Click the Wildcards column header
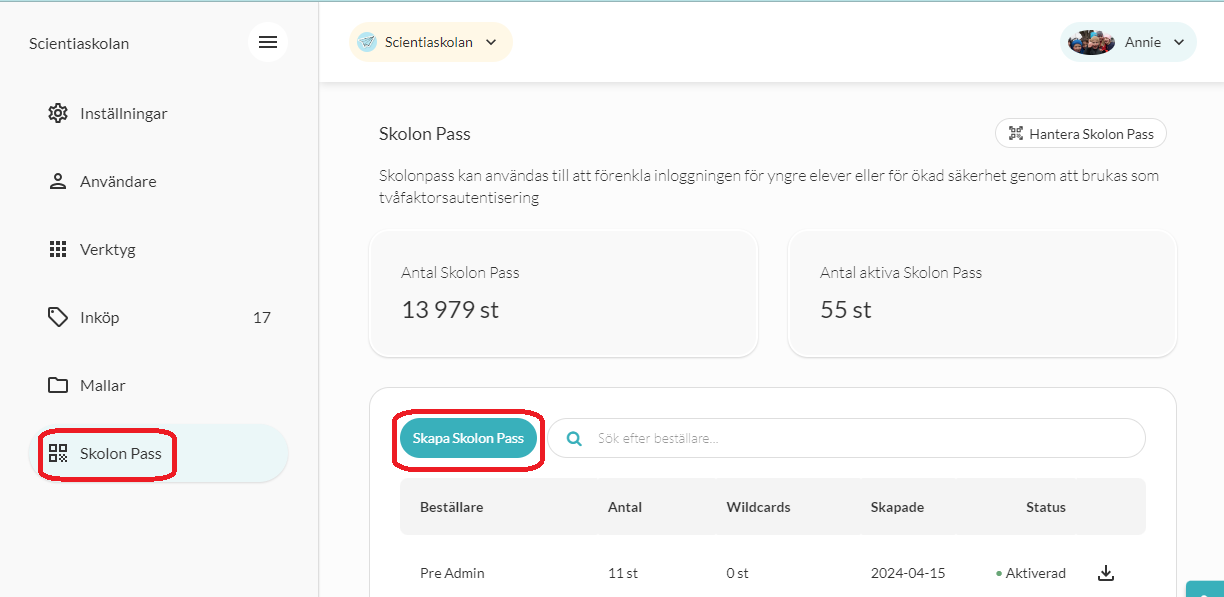The image size is (1224, 597). tap(758, 507)
